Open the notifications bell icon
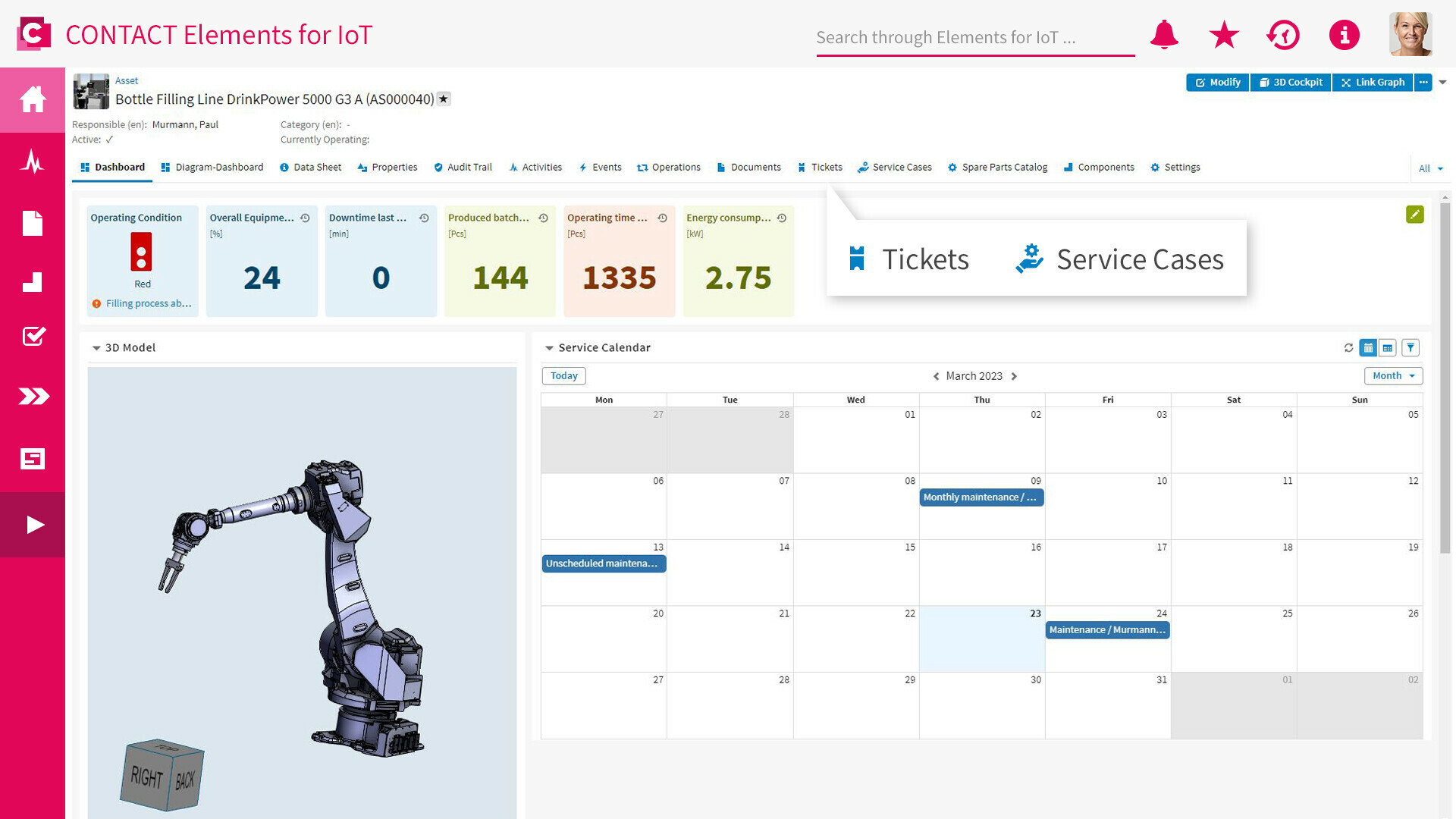1456x819 pixels. (x=1164, y=35)
